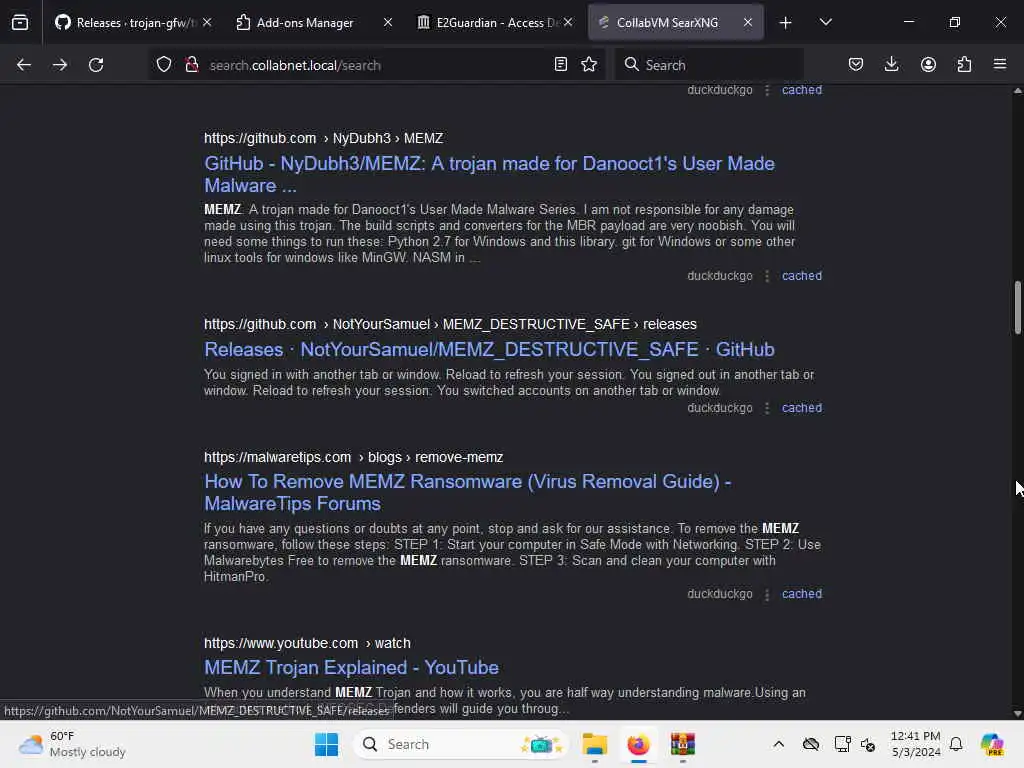Open cached link for NyDubh3/MEMZ result
This screenshot has width=1024, height=768.
pyautogui.click(x=802, y=276)
